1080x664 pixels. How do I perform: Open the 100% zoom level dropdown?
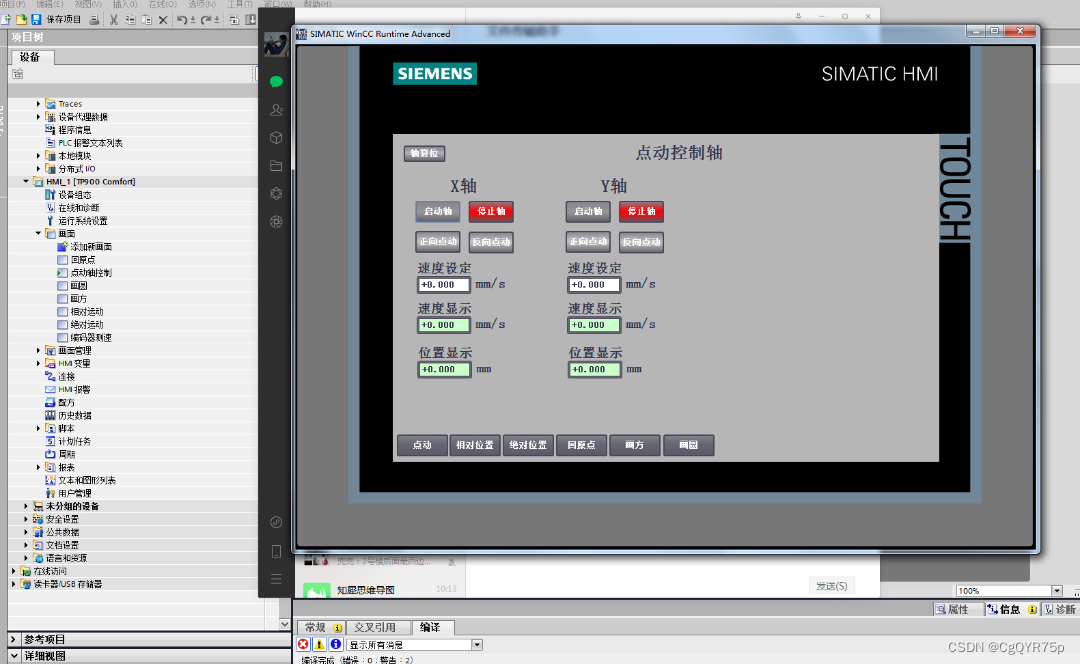(x=1057, y=590)
